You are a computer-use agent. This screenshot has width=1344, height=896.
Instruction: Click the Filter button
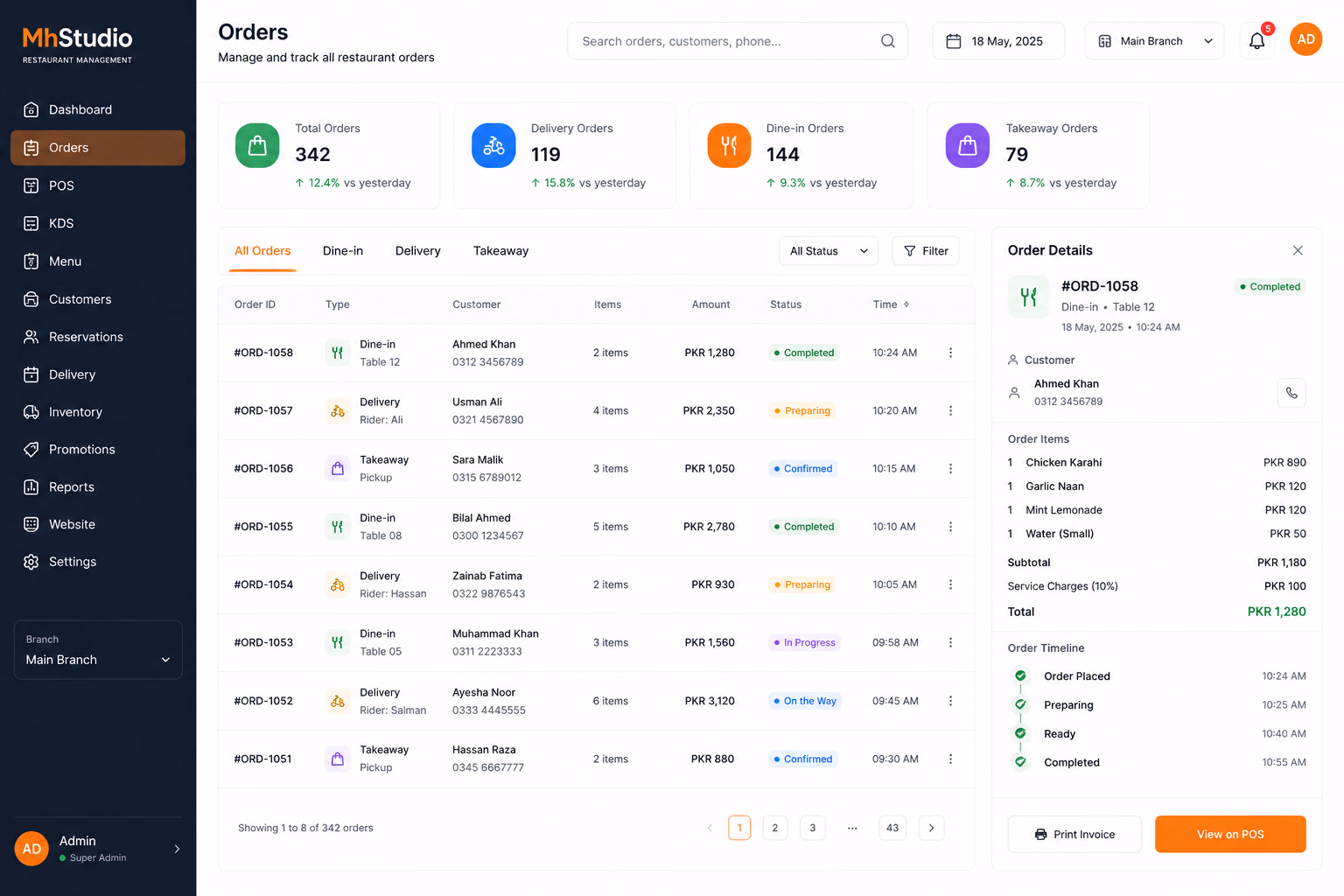926,251
